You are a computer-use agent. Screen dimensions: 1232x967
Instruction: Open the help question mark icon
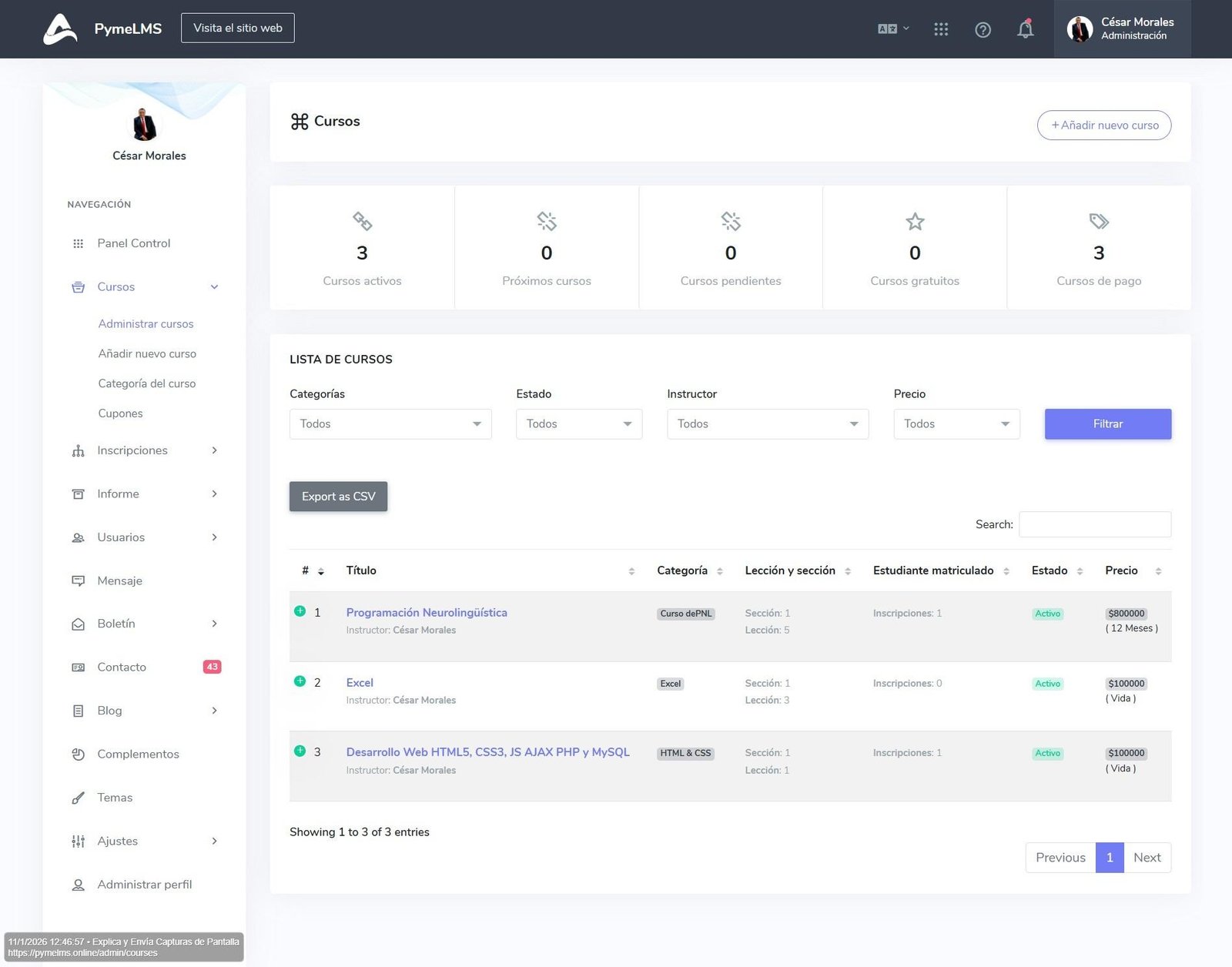tap(983, 29)
